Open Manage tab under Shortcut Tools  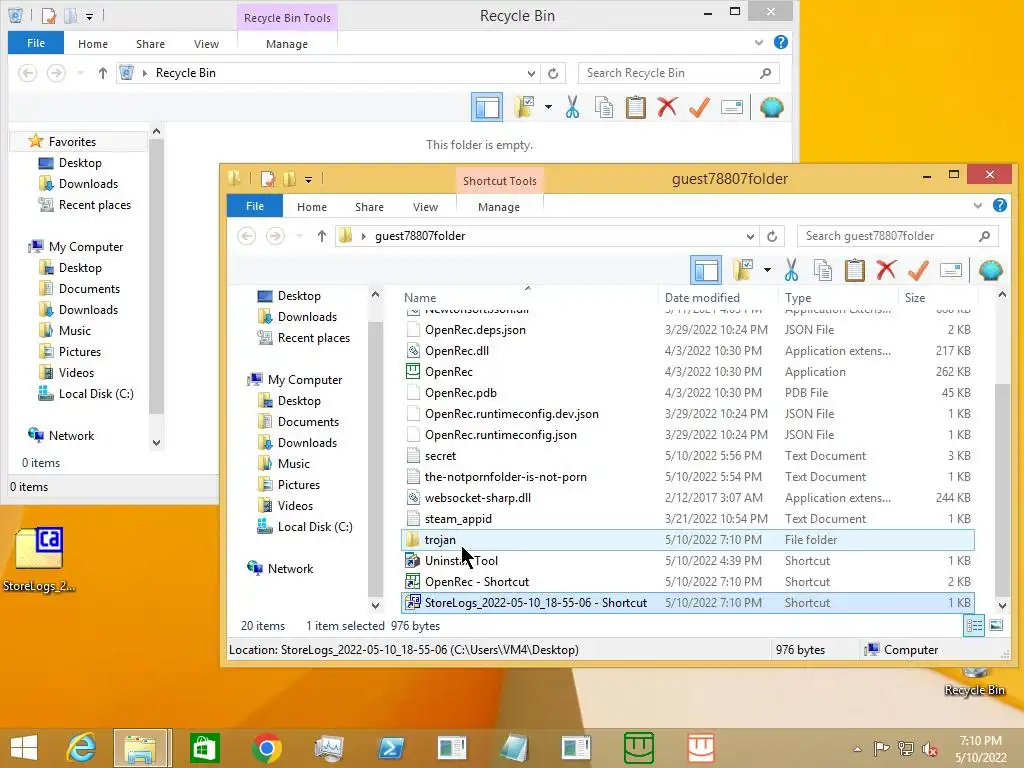[499, 207]
